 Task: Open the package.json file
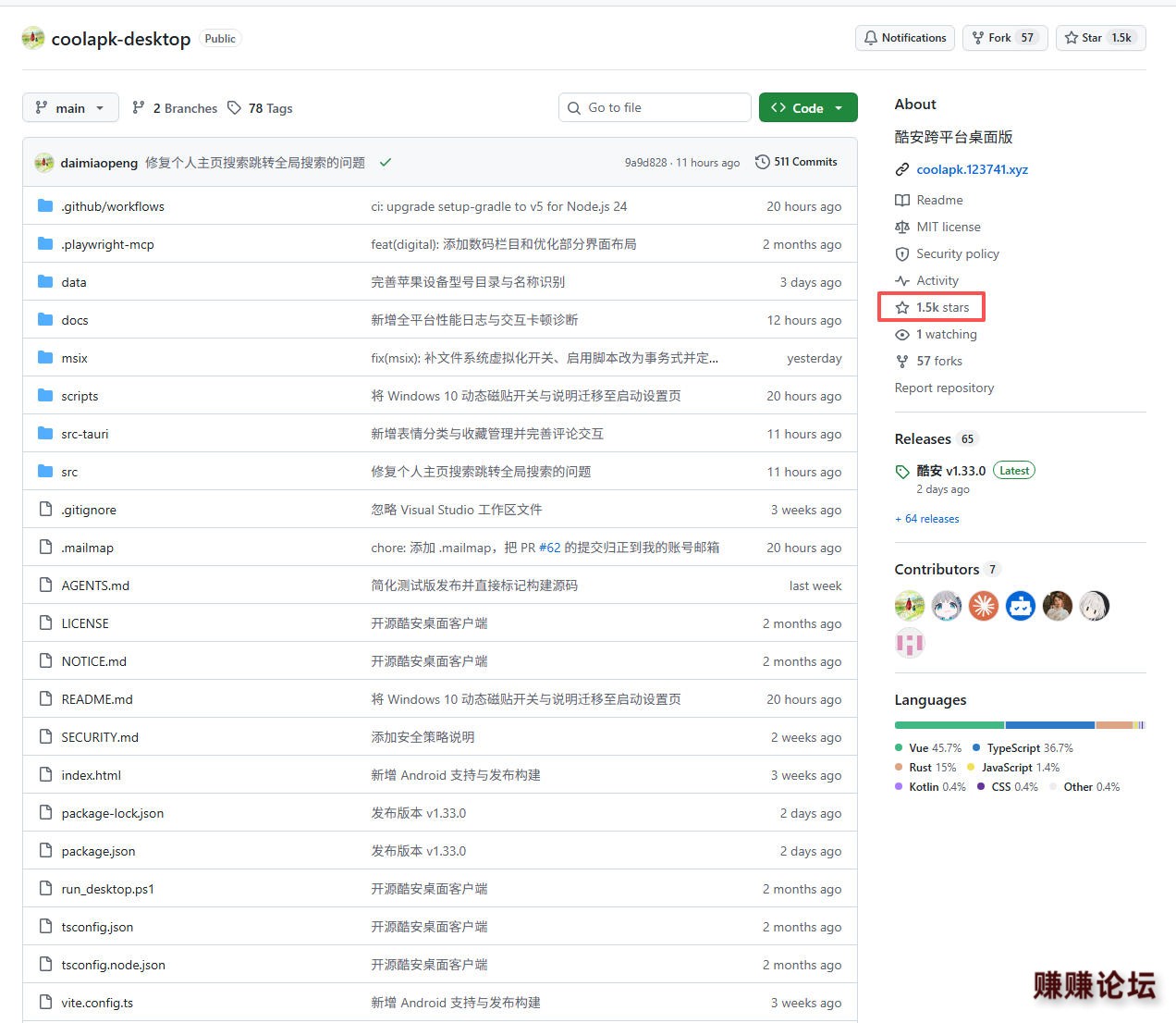click(98, 851)
